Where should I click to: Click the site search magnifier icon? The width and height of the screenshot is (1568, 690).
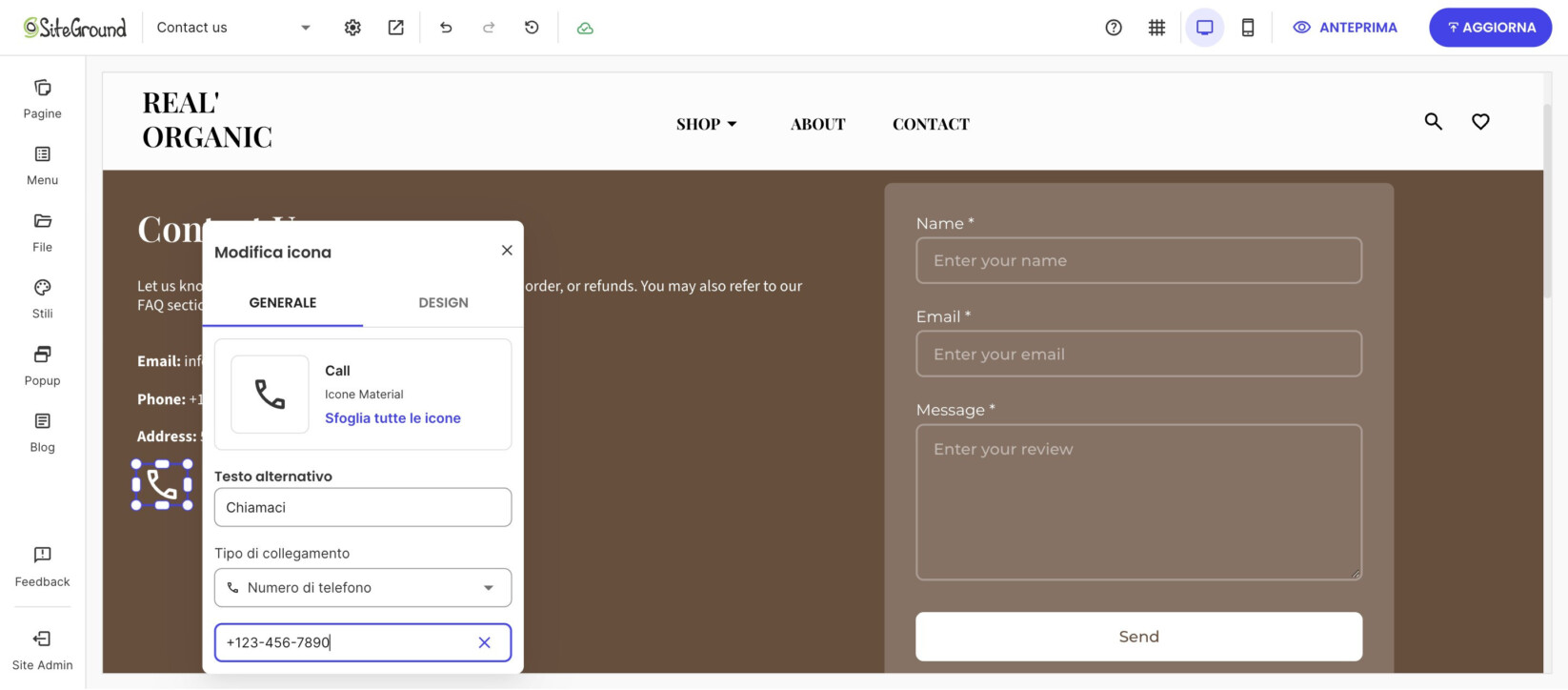[1433, 121]
